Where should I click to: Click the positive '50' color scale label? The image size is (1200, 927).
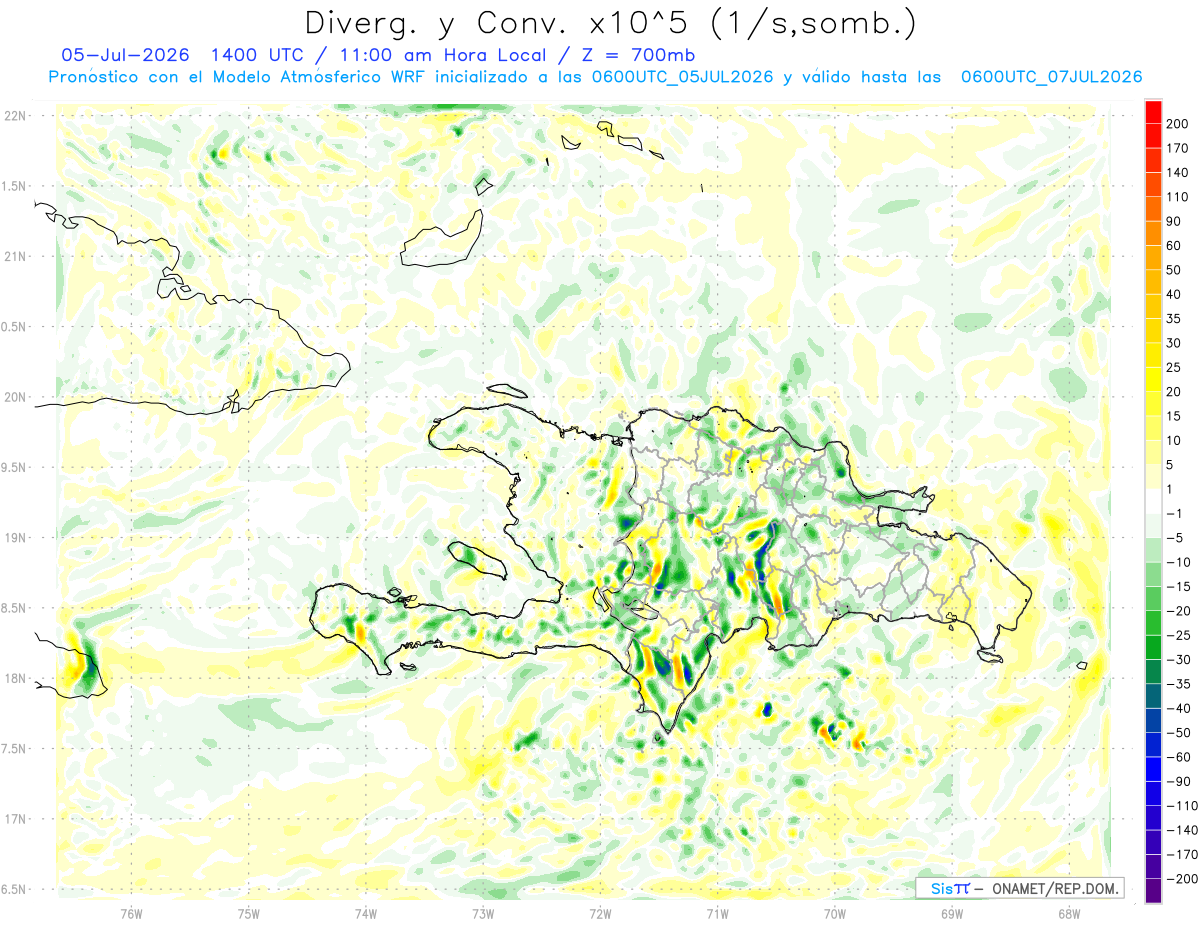click(1174, 270)
